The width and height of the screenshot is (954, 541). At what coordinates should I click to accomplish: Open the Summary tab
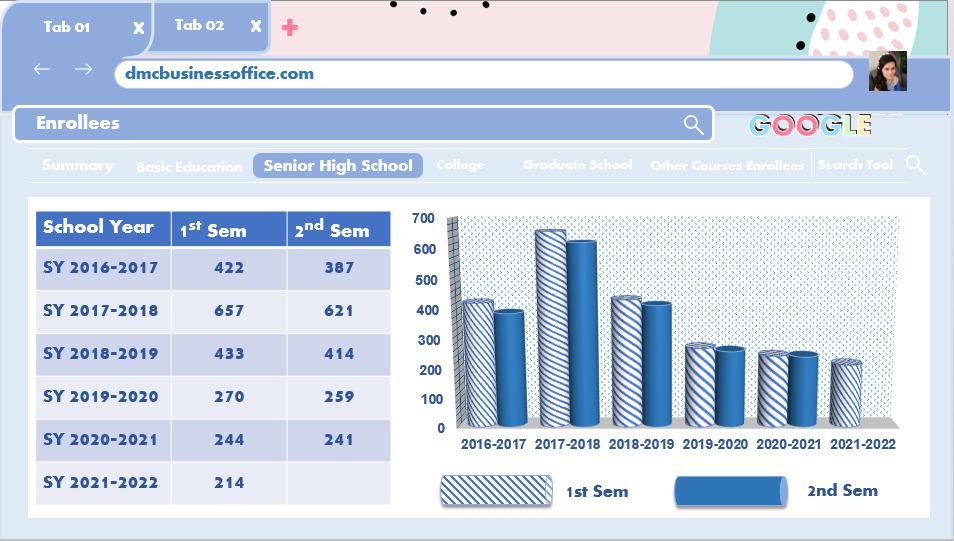point(78,166)
